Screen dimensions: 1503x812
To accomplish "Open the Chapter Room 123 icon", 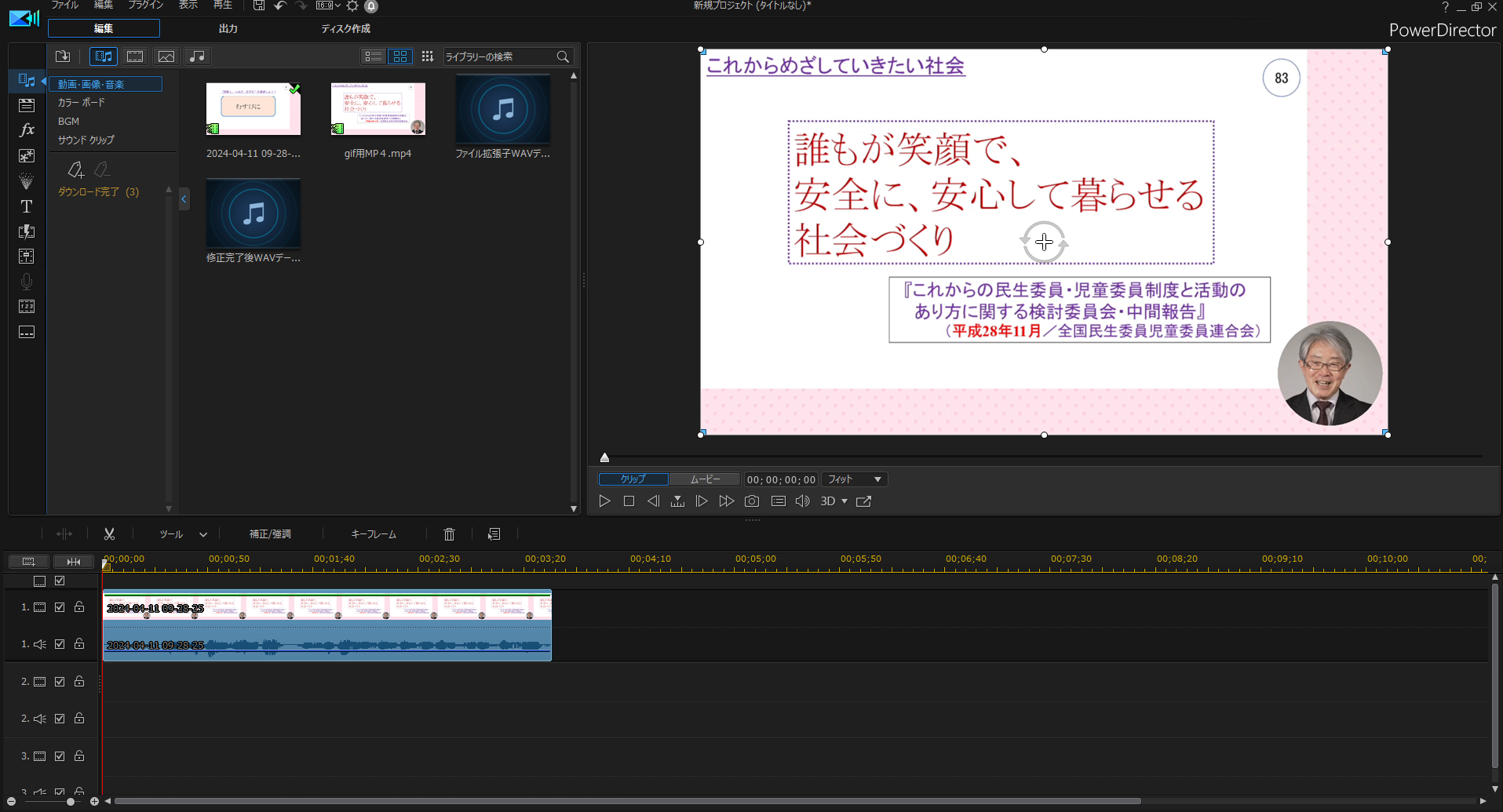I will (27, 307).
